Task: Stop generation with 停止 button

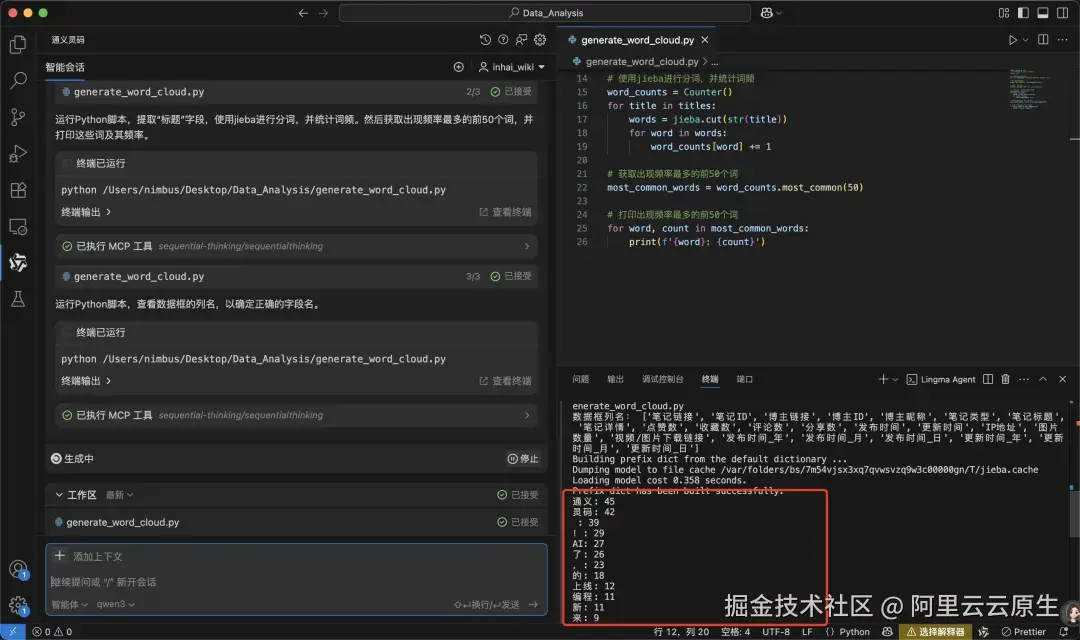Action: click(523, 459)
